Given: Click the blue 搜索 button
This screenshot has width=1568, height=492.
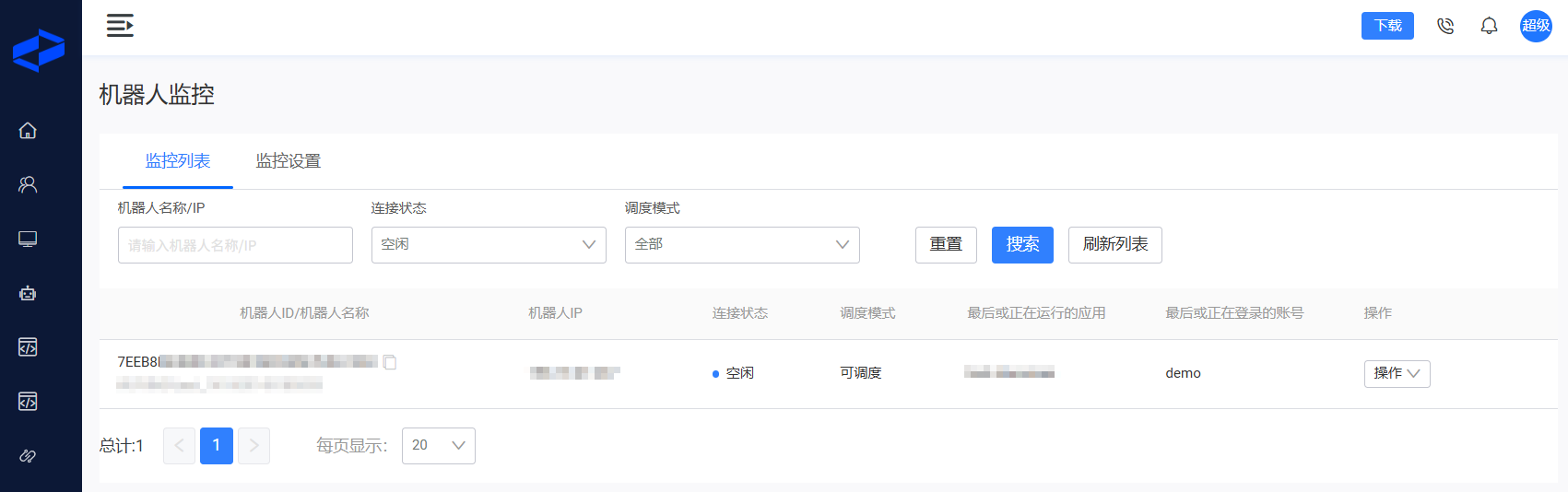Looking at the screenshot, I should tap(1022, 245).
